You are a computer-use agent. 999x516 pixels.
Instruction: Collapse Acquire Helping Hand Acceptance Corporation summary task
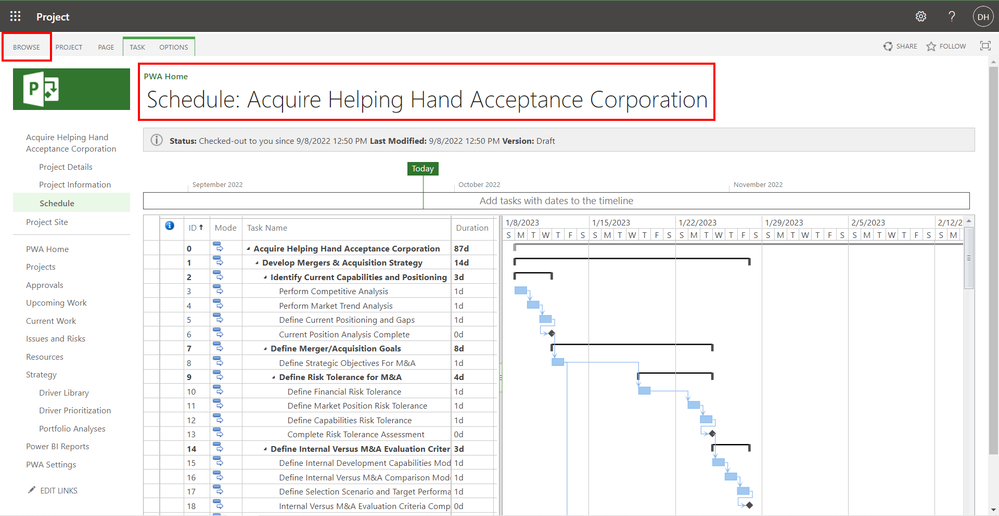point(248,249)
